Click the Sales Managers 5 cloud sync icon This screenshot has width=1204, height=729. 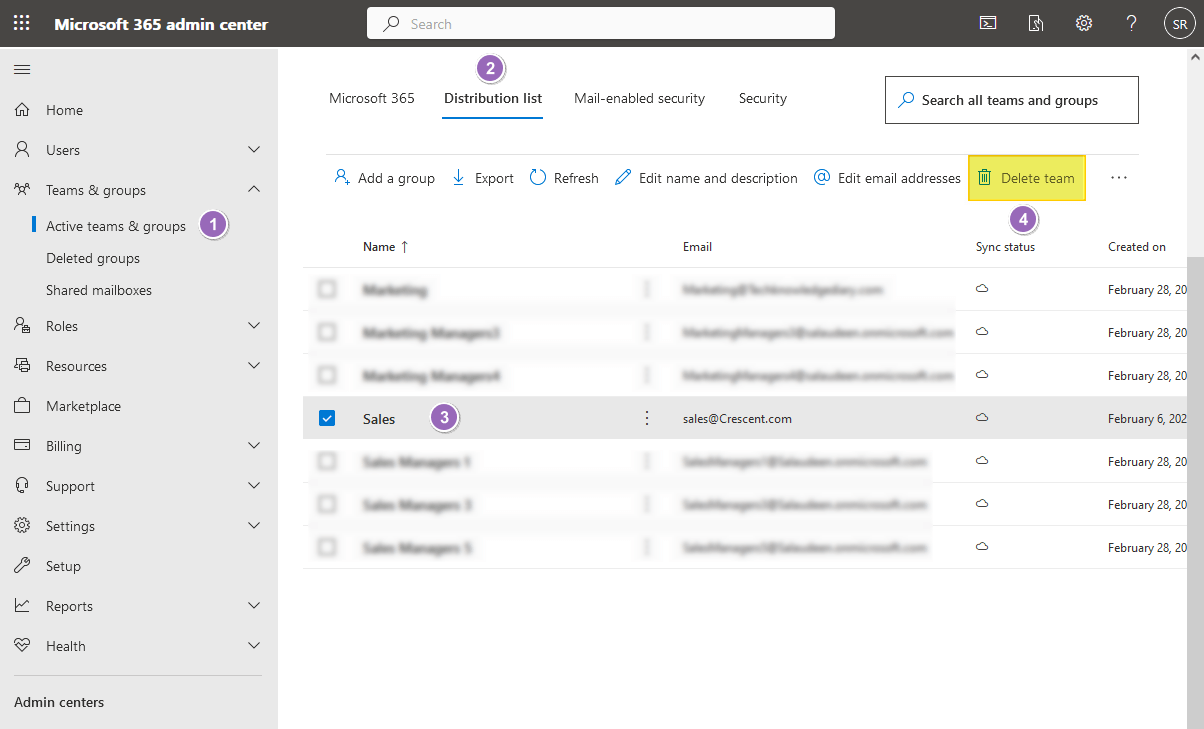coord(982,546)
